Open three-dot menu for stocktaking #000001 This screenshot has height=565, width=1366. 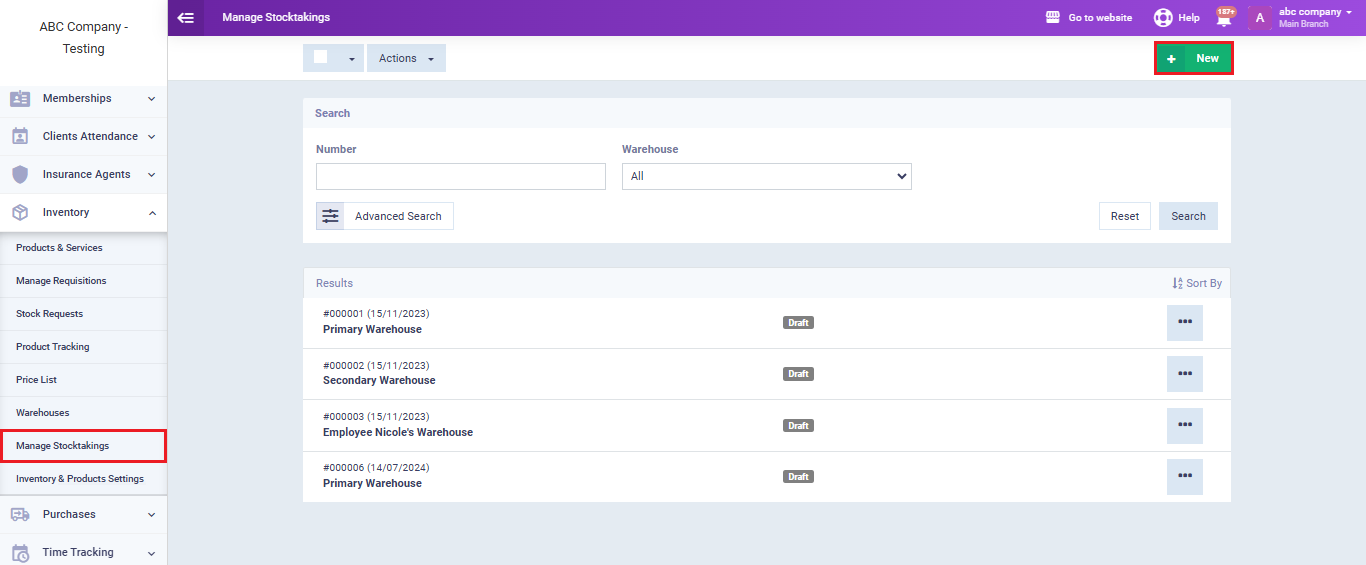(1184, 323)
